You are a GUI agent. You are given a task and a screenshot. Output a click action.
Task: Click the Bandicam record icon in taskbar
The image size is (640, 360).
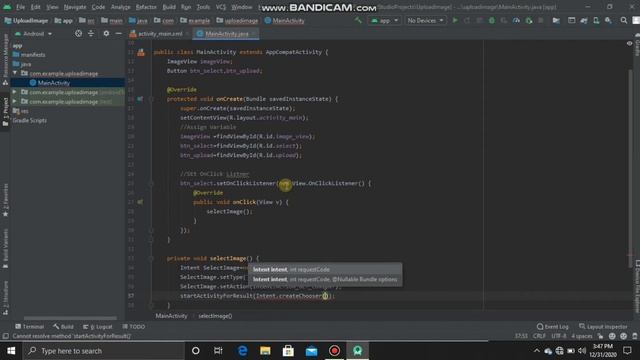(334, 351)
